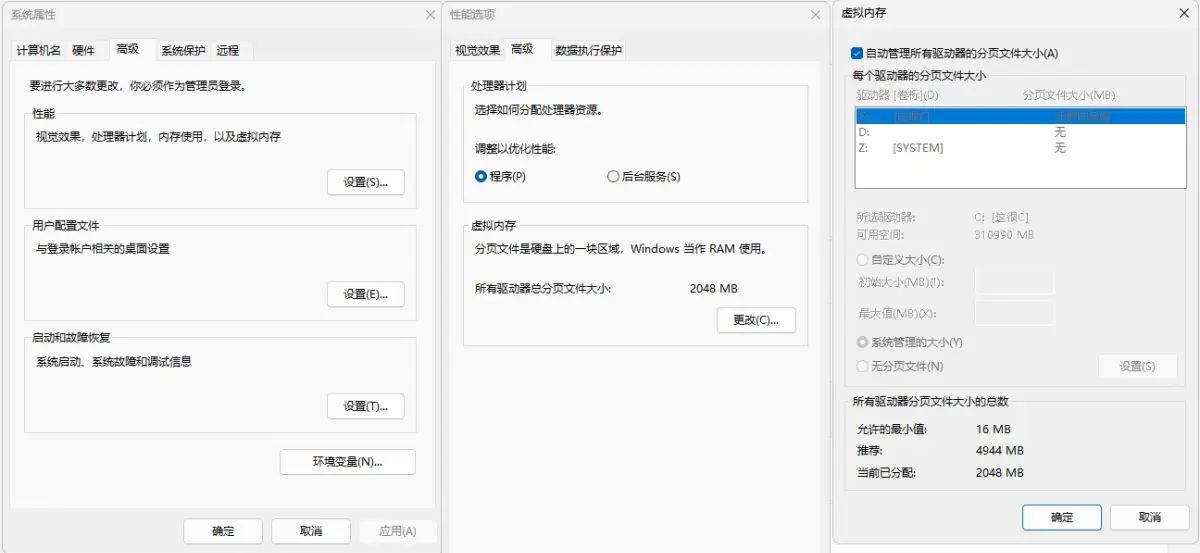The width and height of the screenshot is (1200, 553).
Task: Click the 最大值(MB) input field
Action: 1014,313
